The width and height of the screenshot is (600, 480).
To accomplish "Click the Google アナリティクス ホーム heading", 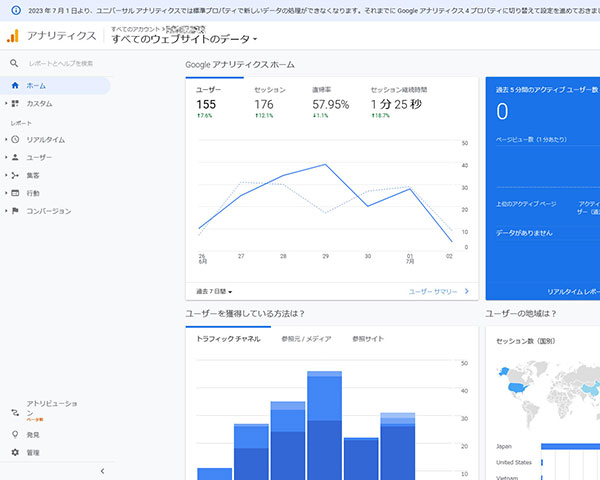I will coord(240,65).
